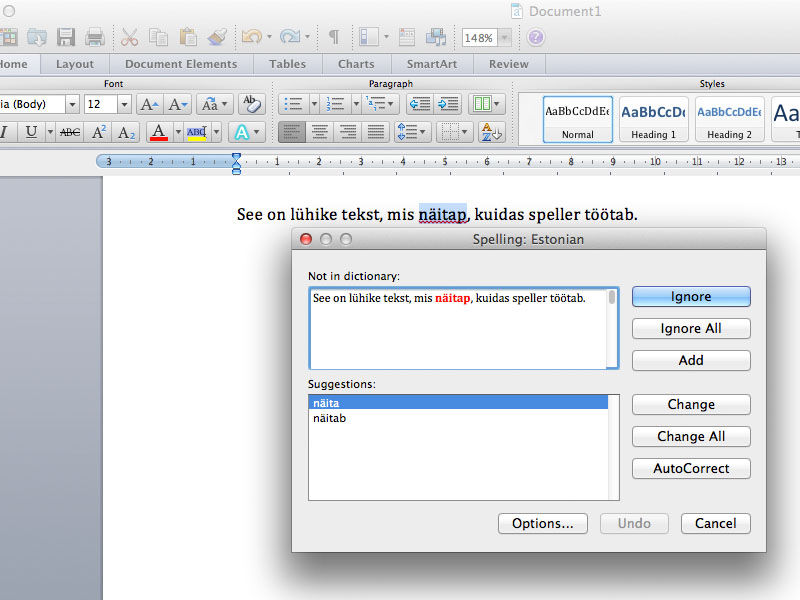Click the Undo arrow icon
This screenshot has width=800, height=600.
252,37
